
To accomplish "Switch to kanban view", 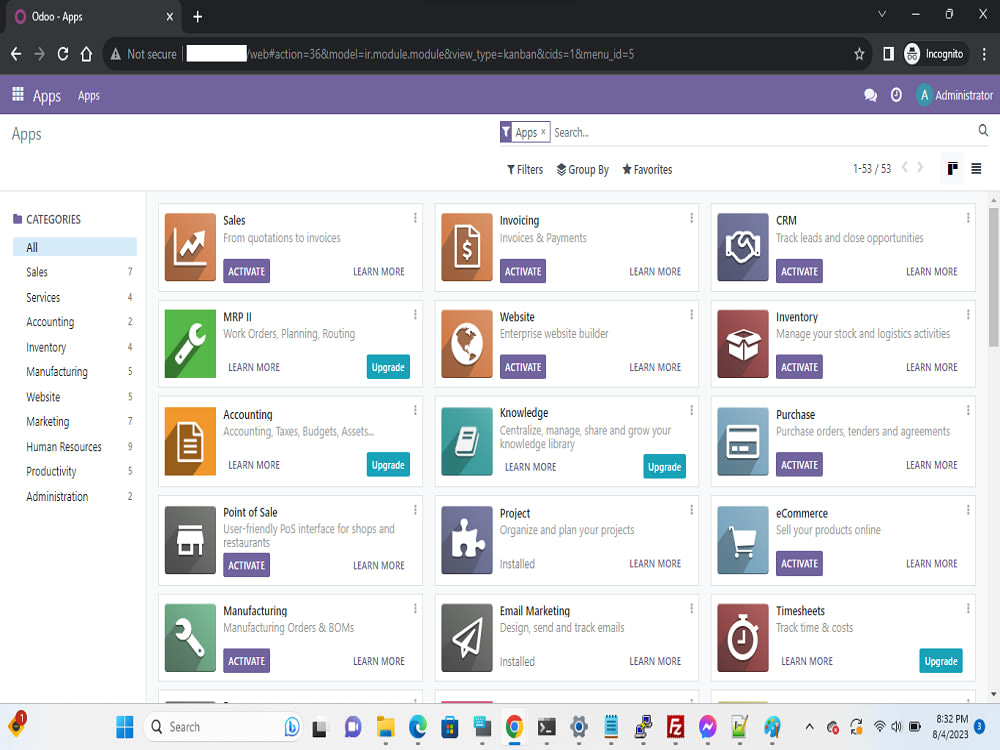I will 951,168.
